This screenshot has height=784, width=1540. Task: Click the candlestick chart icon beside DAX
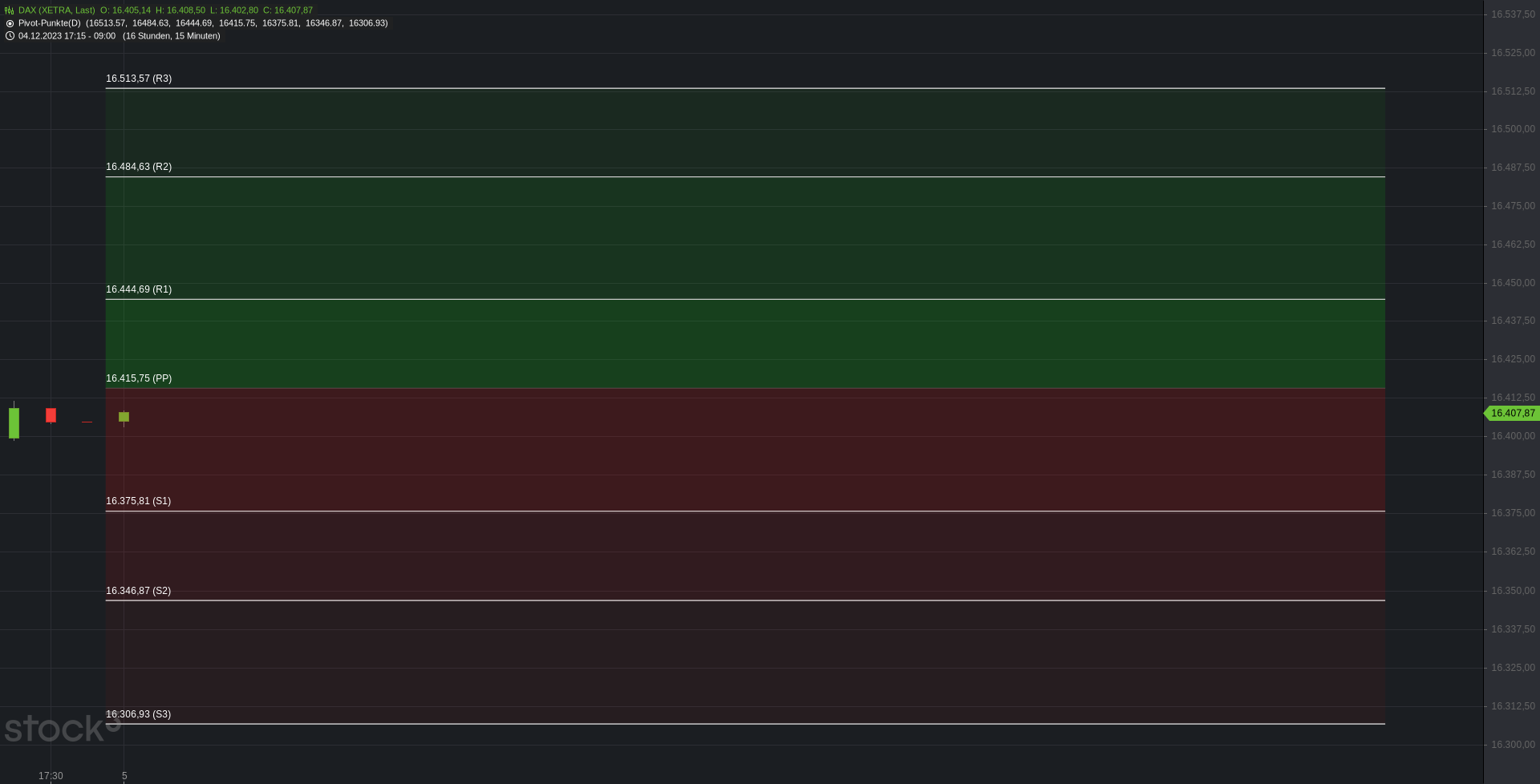[x=10, y=10]
